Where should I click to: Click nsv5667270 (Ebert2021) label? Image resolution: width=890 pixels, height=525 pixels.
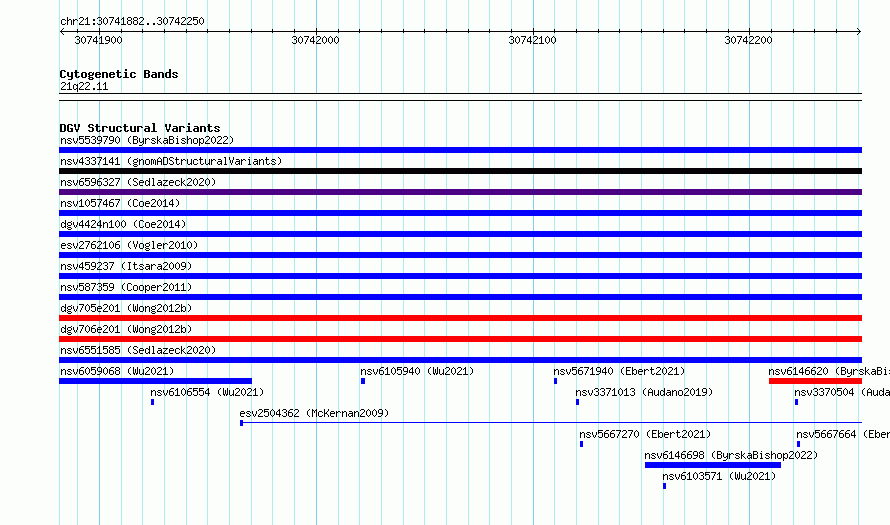pyautogui.click(x=645, y=434)
